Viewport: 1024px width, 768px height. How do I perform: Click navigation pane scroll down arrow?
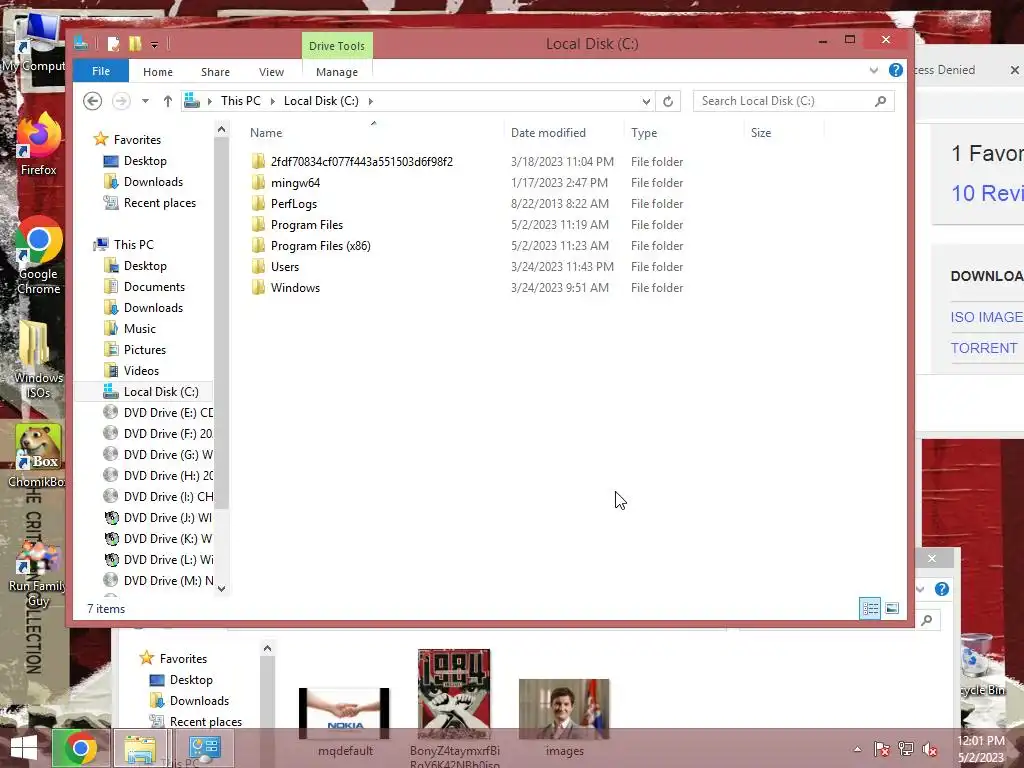[221, 588]
